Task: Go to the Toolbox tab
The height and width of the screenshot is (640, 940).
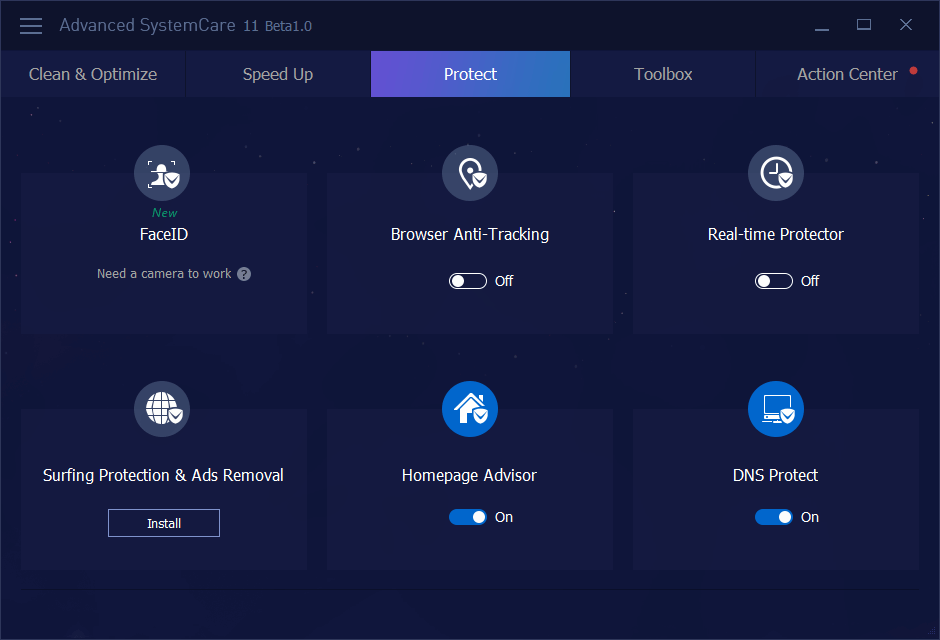Action: (663, 74)
